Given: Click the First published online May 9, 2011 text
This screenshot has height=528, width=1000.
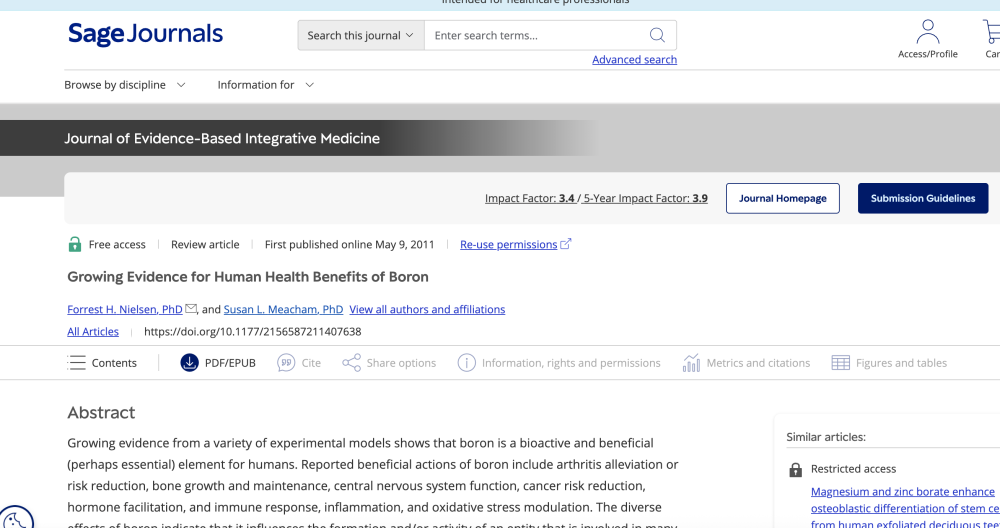Looking at the screenshot, I should tap(349, 244).
